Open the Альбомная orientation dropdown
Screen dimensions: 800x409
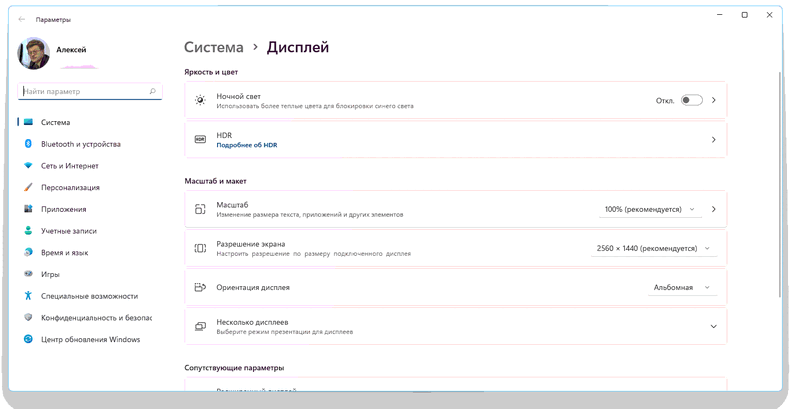[683, 288]
